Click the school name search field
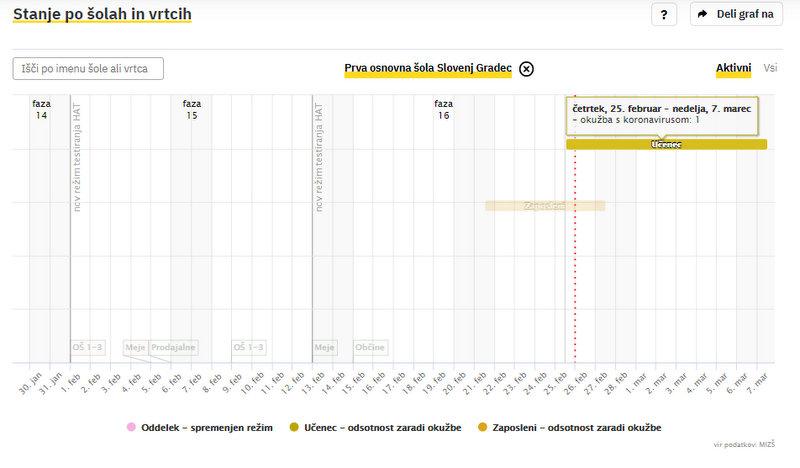 (x=88, y=68)
